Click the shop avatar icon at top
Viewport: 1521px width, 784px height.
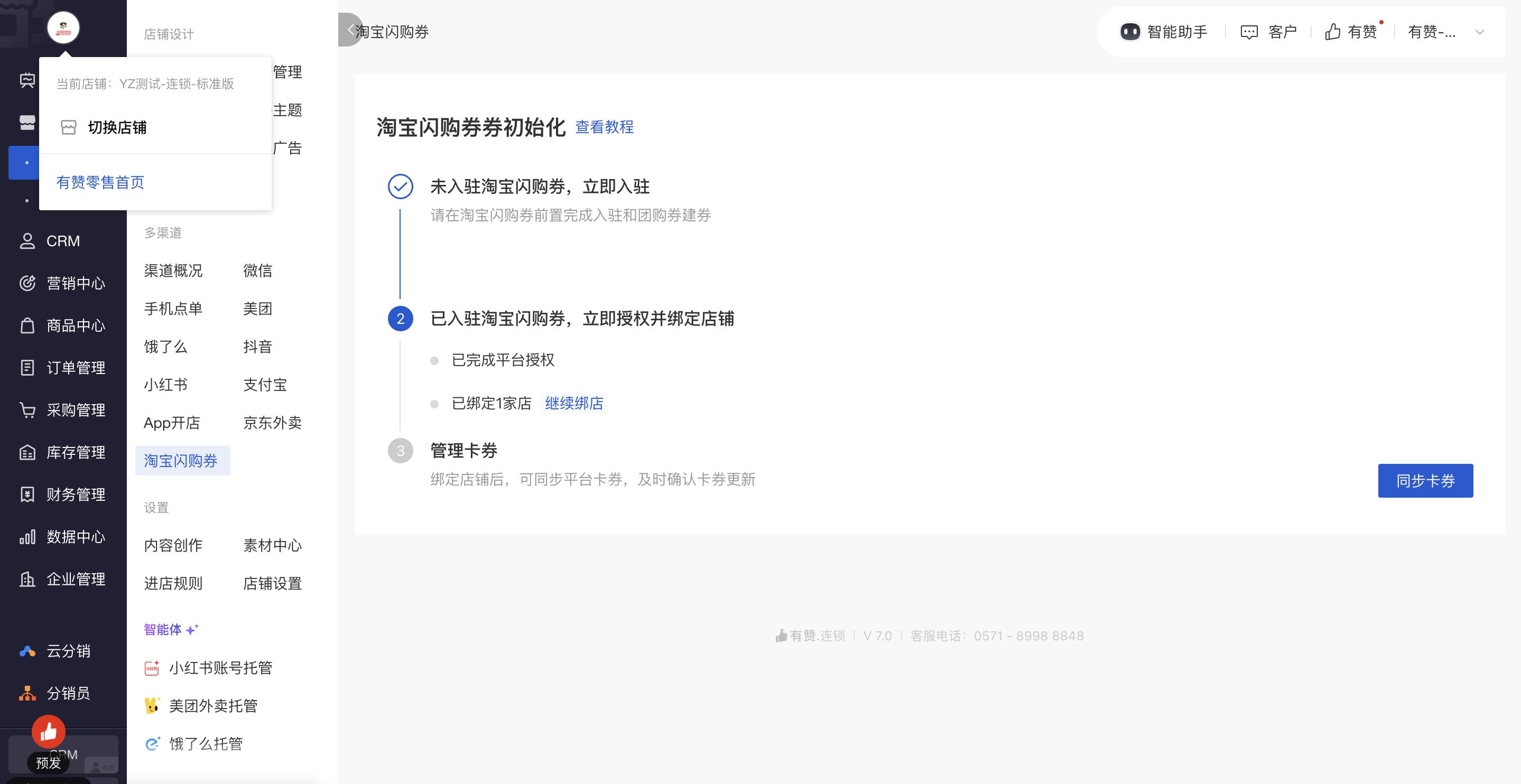(x=63, y=28)
